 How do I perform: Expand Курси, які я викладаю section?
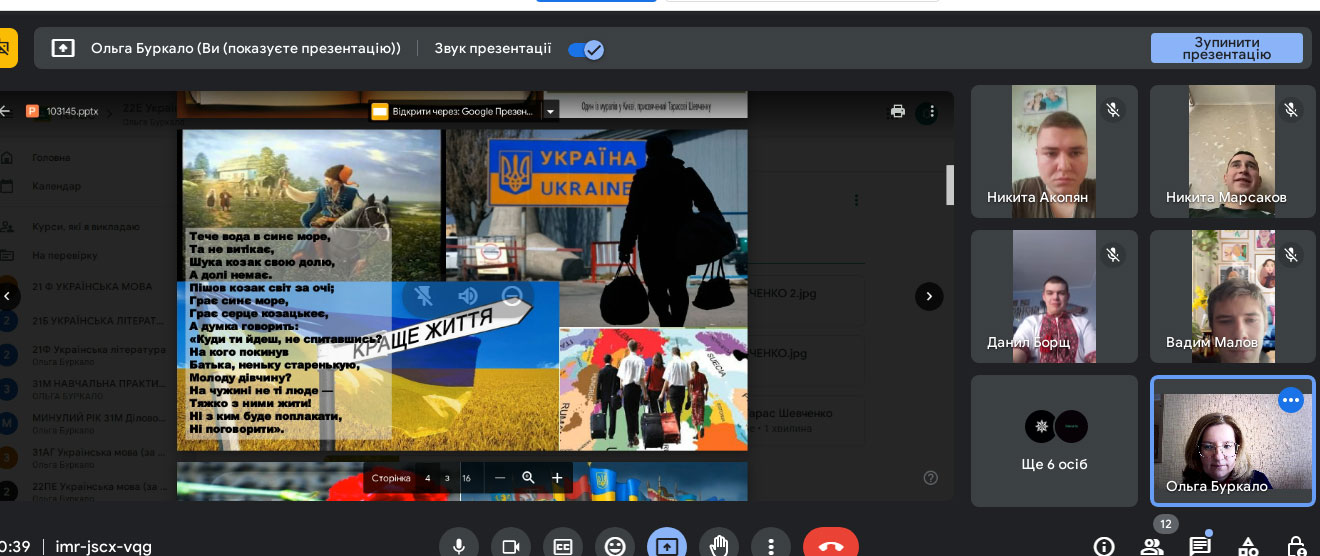click(85, 227)
